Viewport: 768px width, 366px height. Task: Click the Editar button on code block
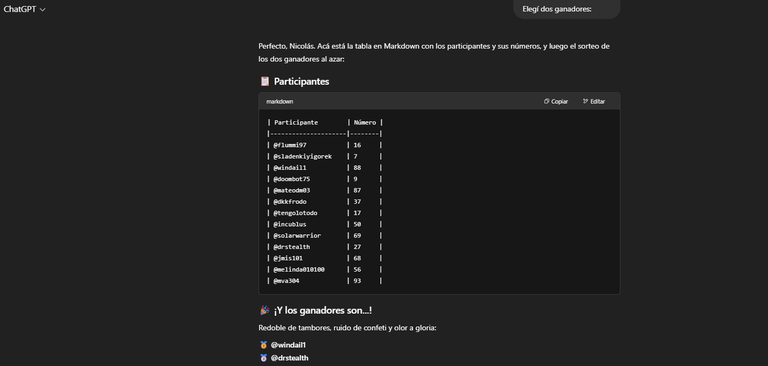594,101
